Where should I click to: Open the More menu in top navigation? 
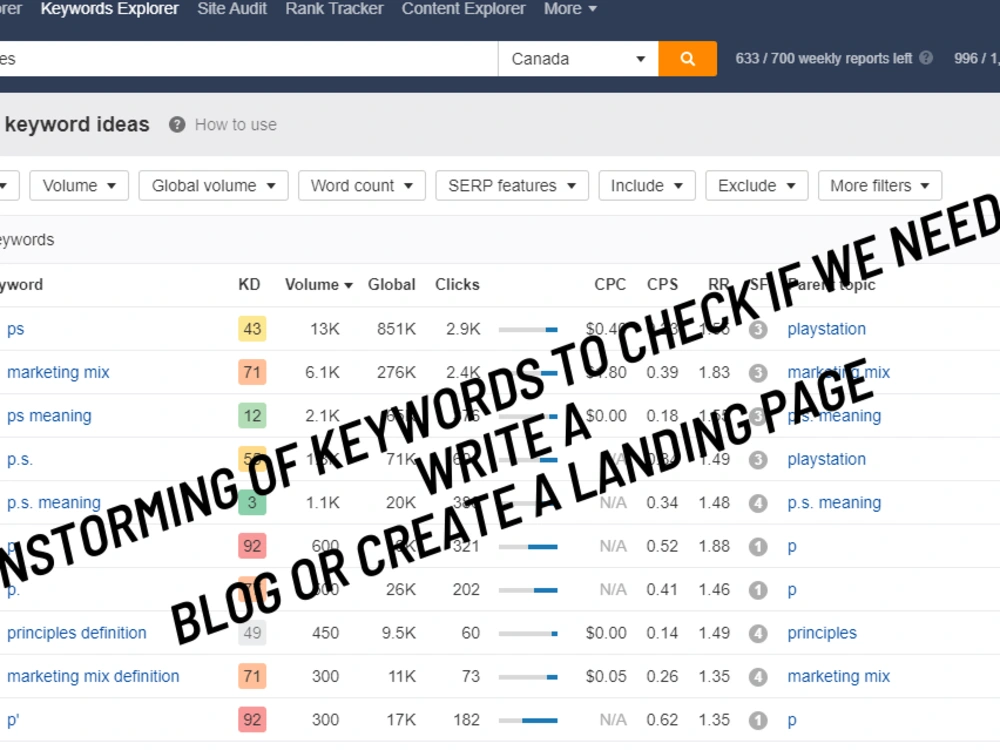click(x=570, y=9)
